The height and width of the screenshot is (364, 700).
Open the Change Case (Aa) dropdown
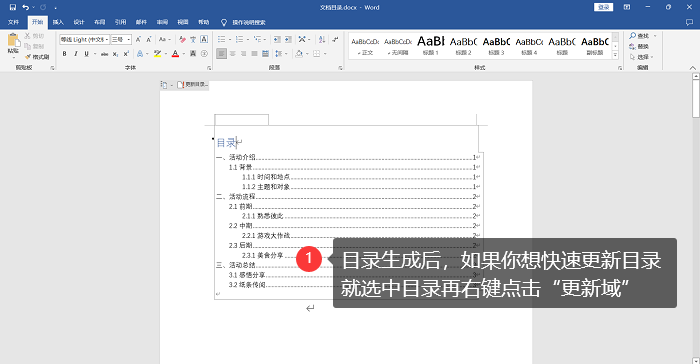[164, 39]
